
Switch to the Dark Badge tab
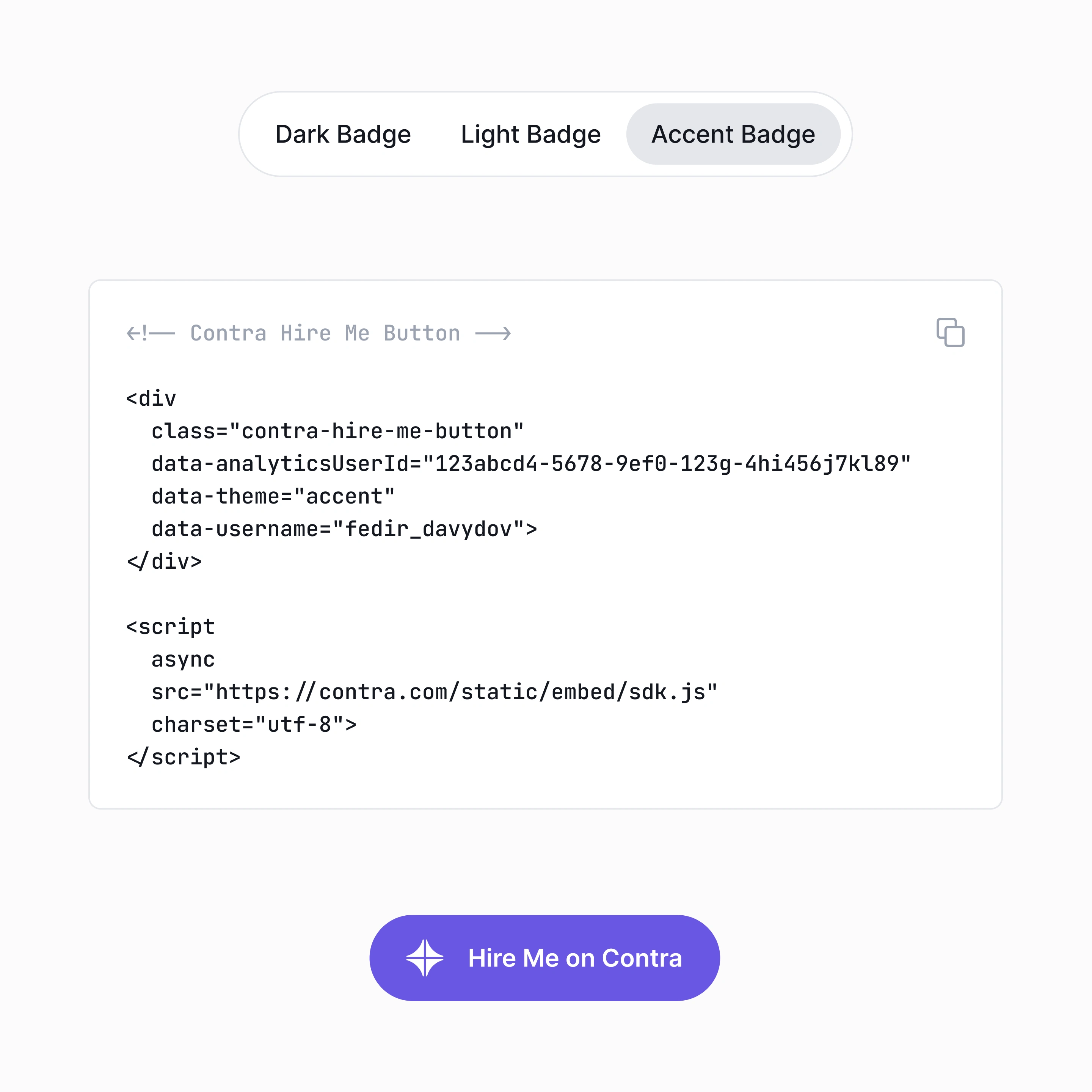(342, 135)
